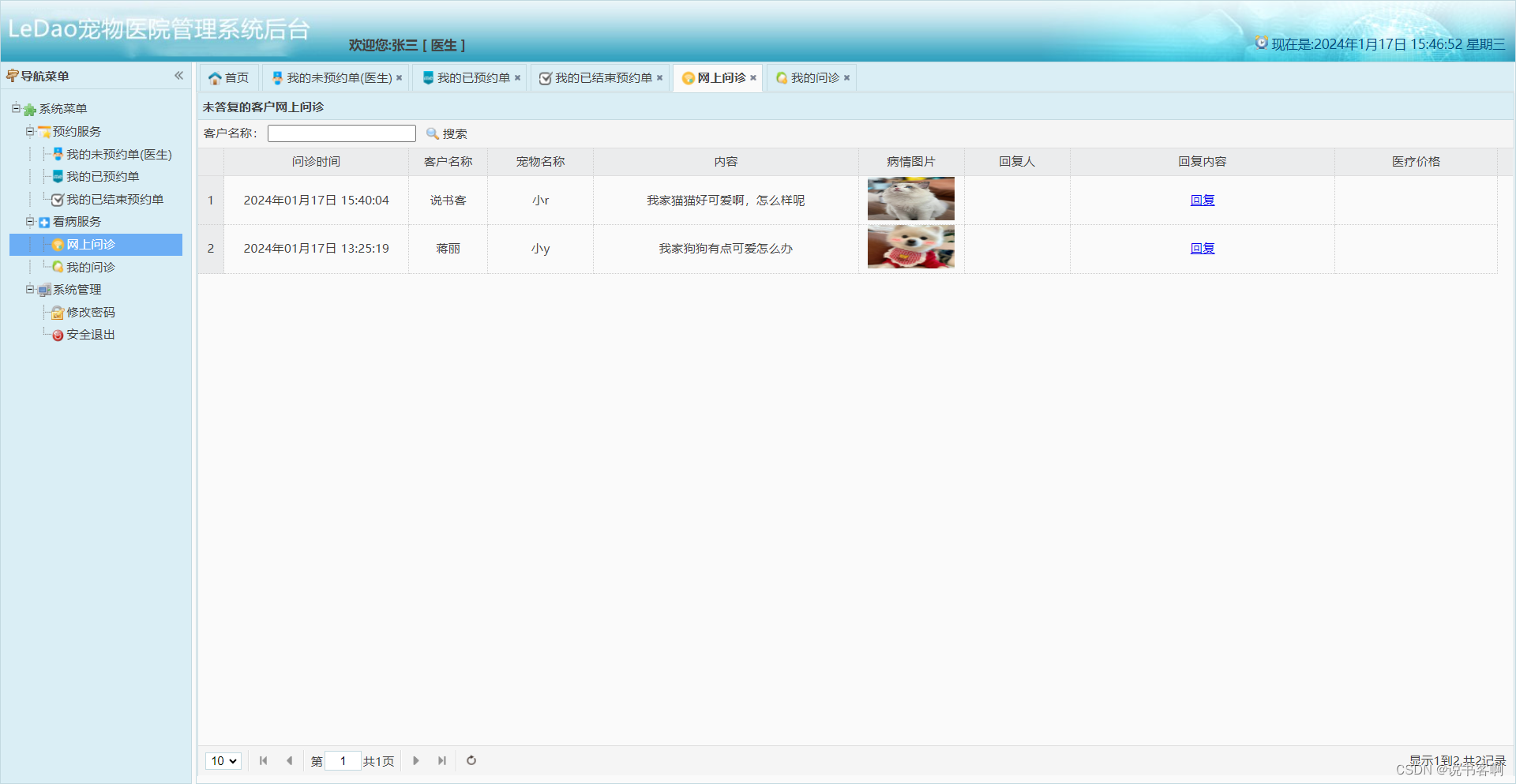Select row number 1 cell
The height and width of the screenshot is (784, 1516).
pos(211,201)
